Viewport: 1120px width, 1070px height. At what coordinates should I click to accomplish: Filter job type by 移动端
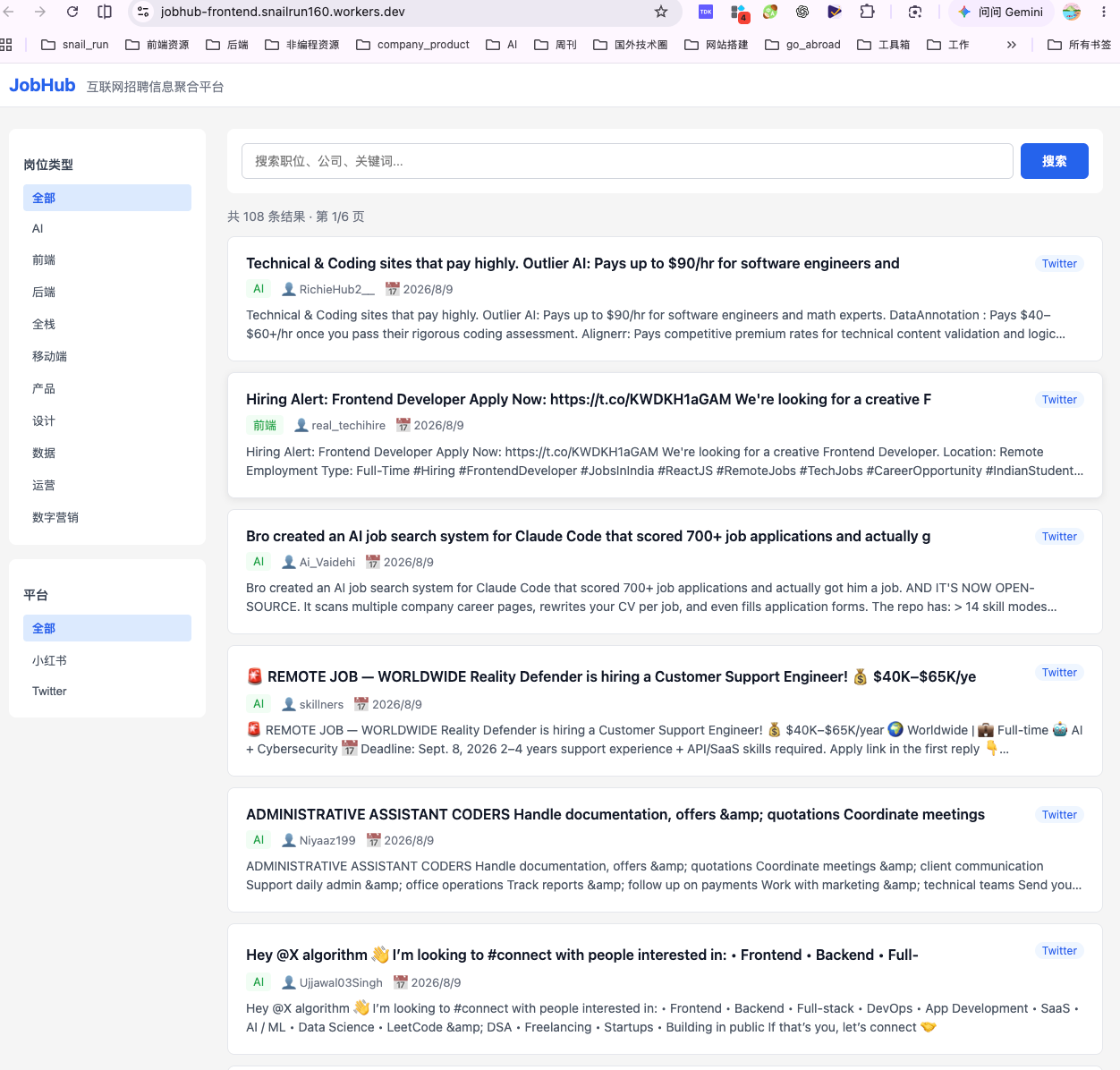coord(107,357)
